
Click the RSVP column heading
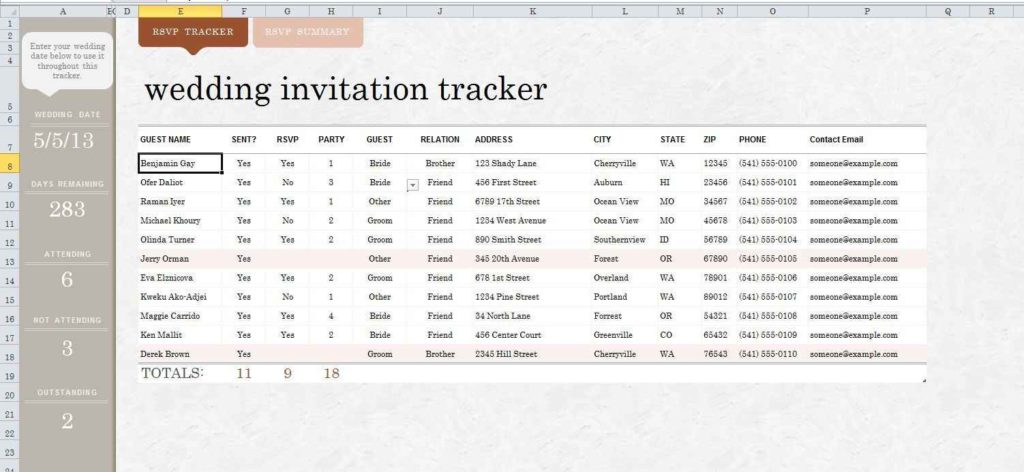[x=287, y=140]
